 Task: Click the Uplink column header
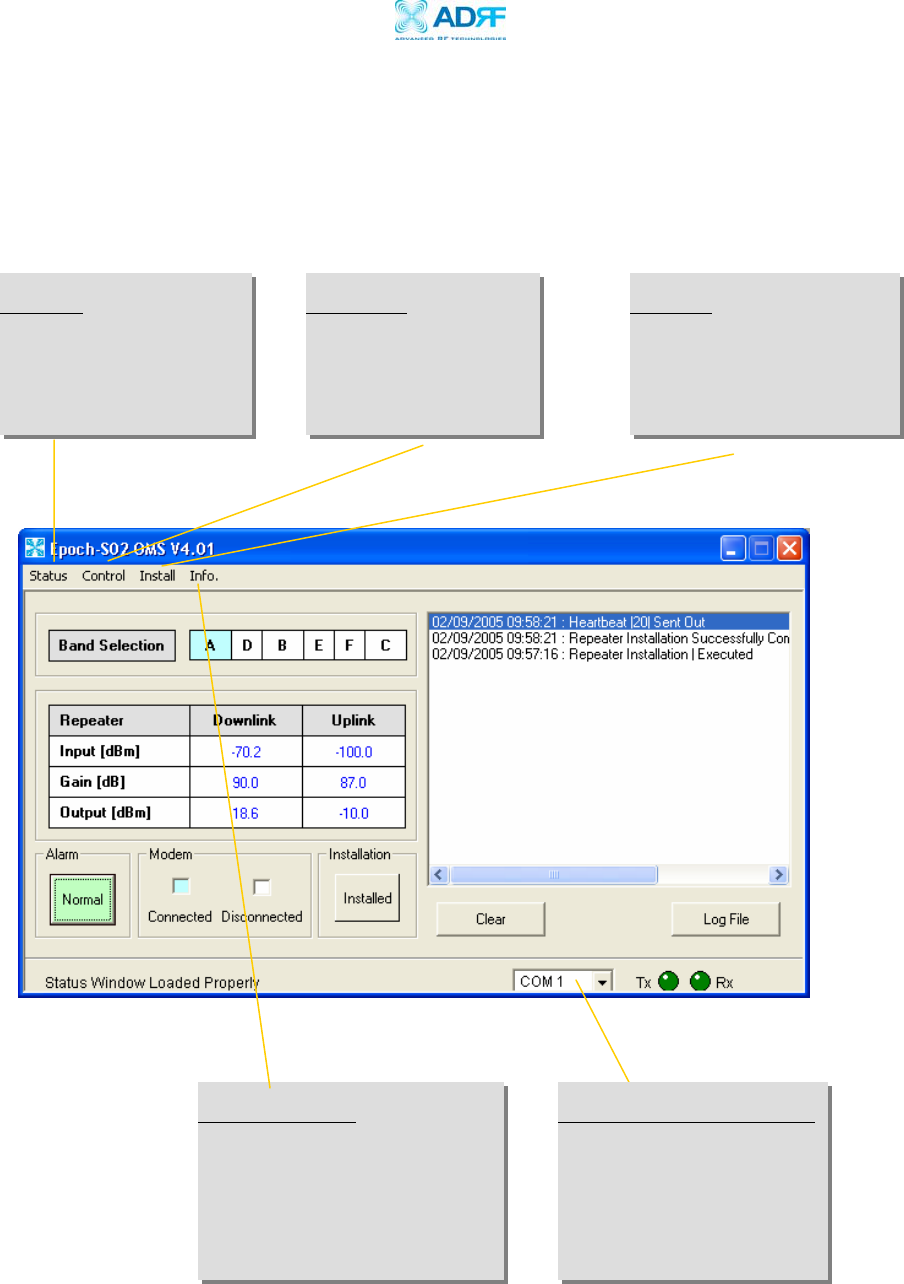[354, 720]
